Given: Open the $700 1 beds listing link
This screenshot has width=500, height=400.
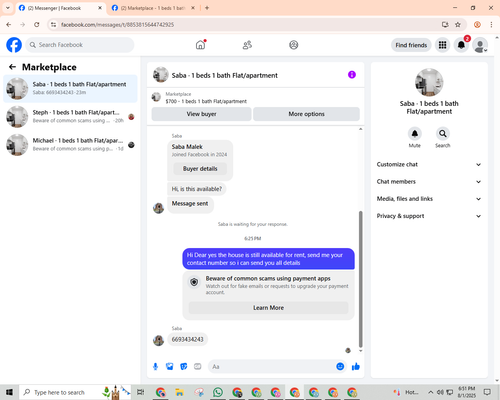Looking at the screenshot, I should click(206, 101).
